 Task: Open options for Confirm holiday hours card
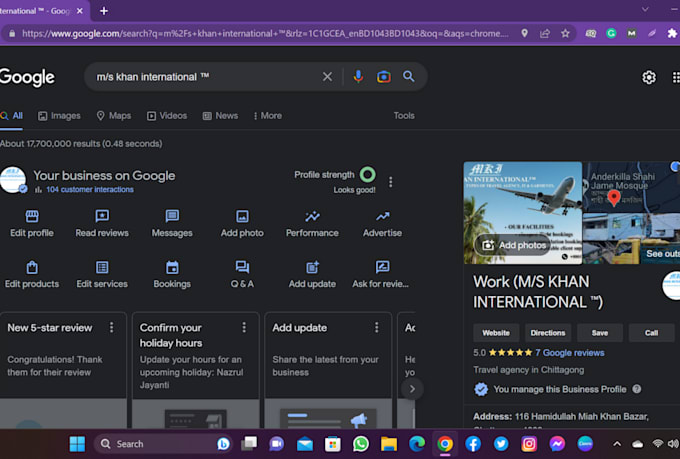(244, 327)
